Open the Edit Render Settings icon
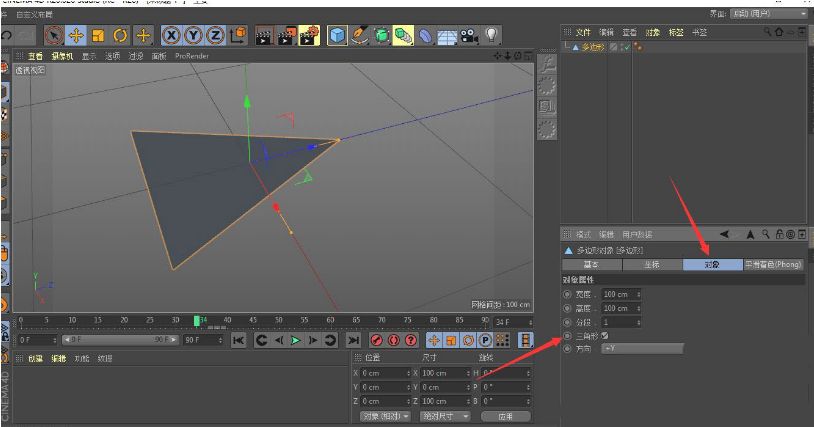Viewport: 814px width, 427px height. click(x=309, y=35)
